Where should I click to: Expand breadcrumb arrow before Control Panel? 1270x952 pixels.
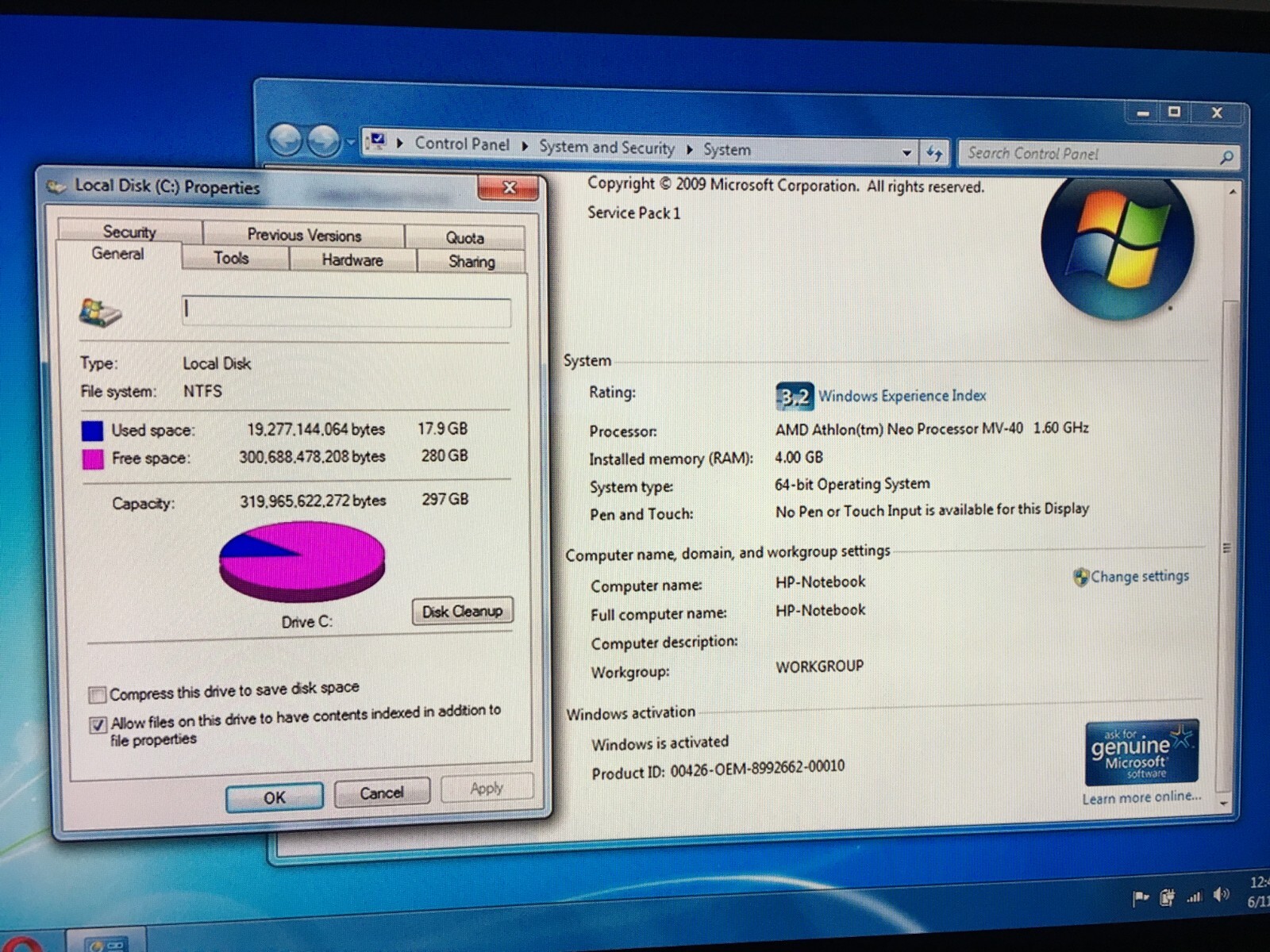400,144
